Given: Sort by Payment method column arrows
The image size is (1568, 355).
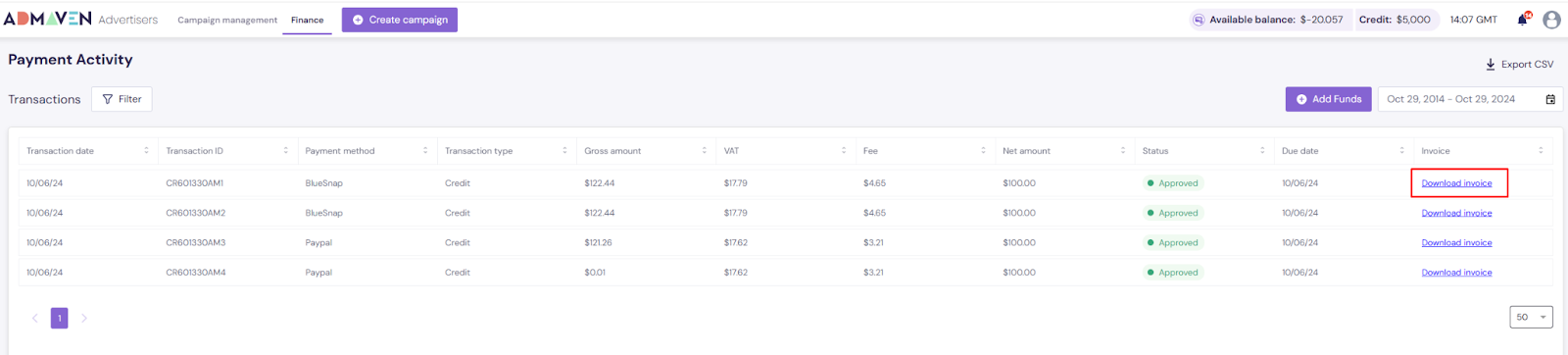Looking at the screenshot, I should (x=425, y=151).
